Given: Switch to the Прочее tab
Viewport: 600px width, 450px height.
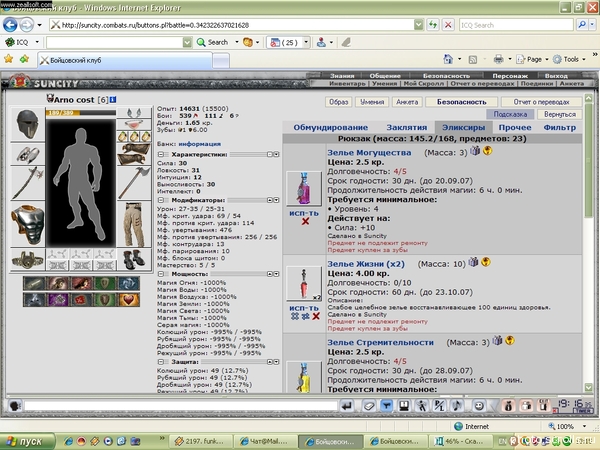Looking at the screenshot, I should (x=515, y=127).
